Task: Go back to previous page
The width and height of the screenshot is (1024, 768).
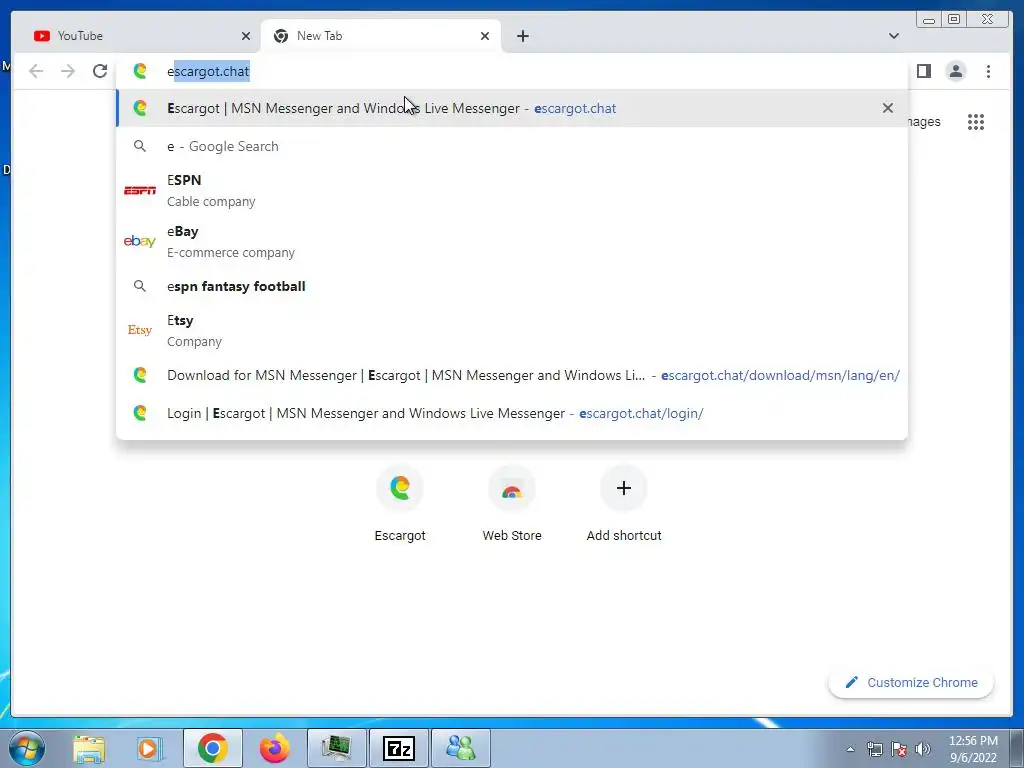Action: click(36, 71)
